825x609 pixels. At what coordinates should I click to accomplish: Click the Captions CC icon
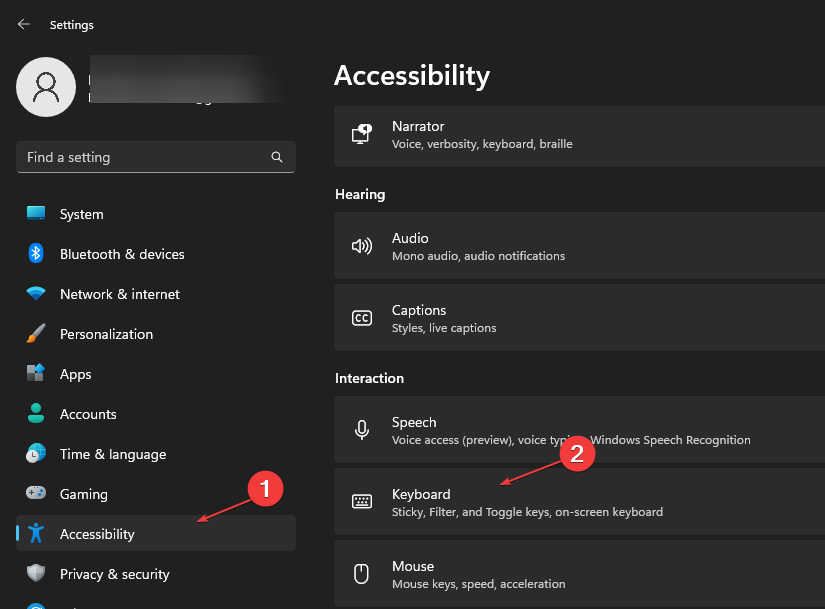pos(362,318)
